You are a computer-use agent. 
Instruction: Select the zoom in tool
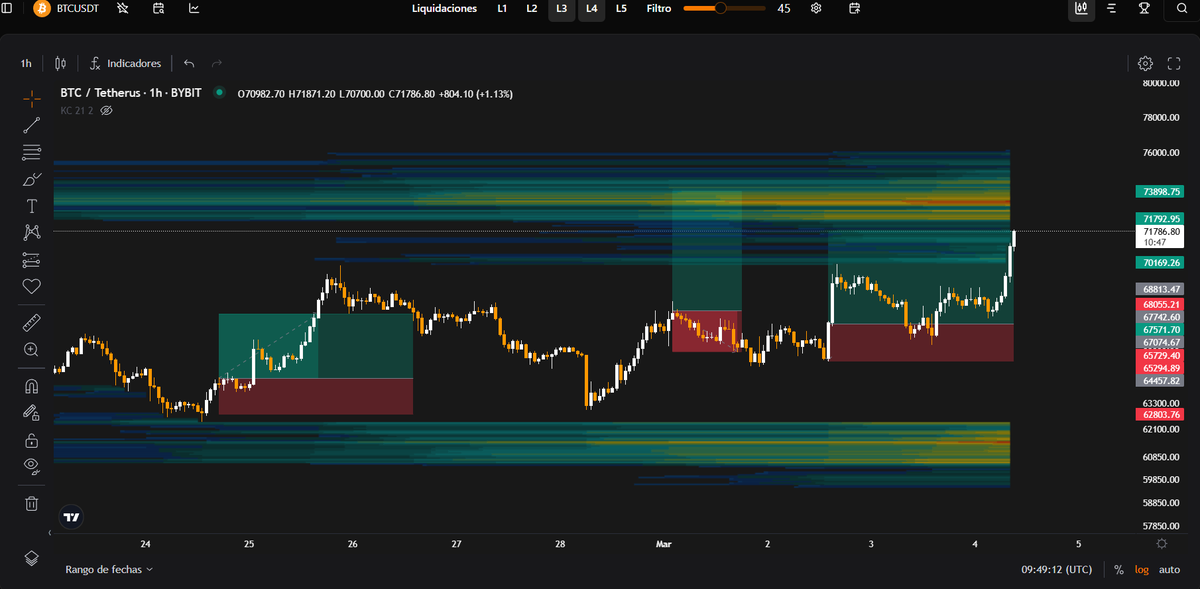[x=32, y=349]
